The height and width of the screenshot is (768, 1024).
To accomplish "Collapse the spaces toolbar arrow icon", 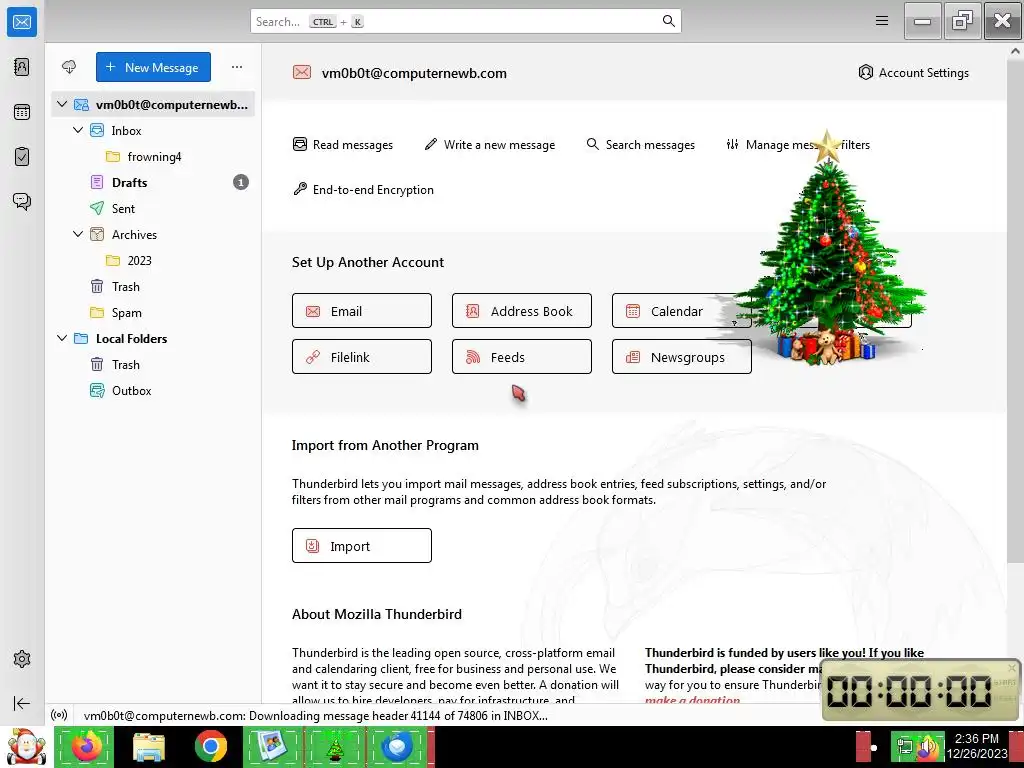I will pos(22,703).
